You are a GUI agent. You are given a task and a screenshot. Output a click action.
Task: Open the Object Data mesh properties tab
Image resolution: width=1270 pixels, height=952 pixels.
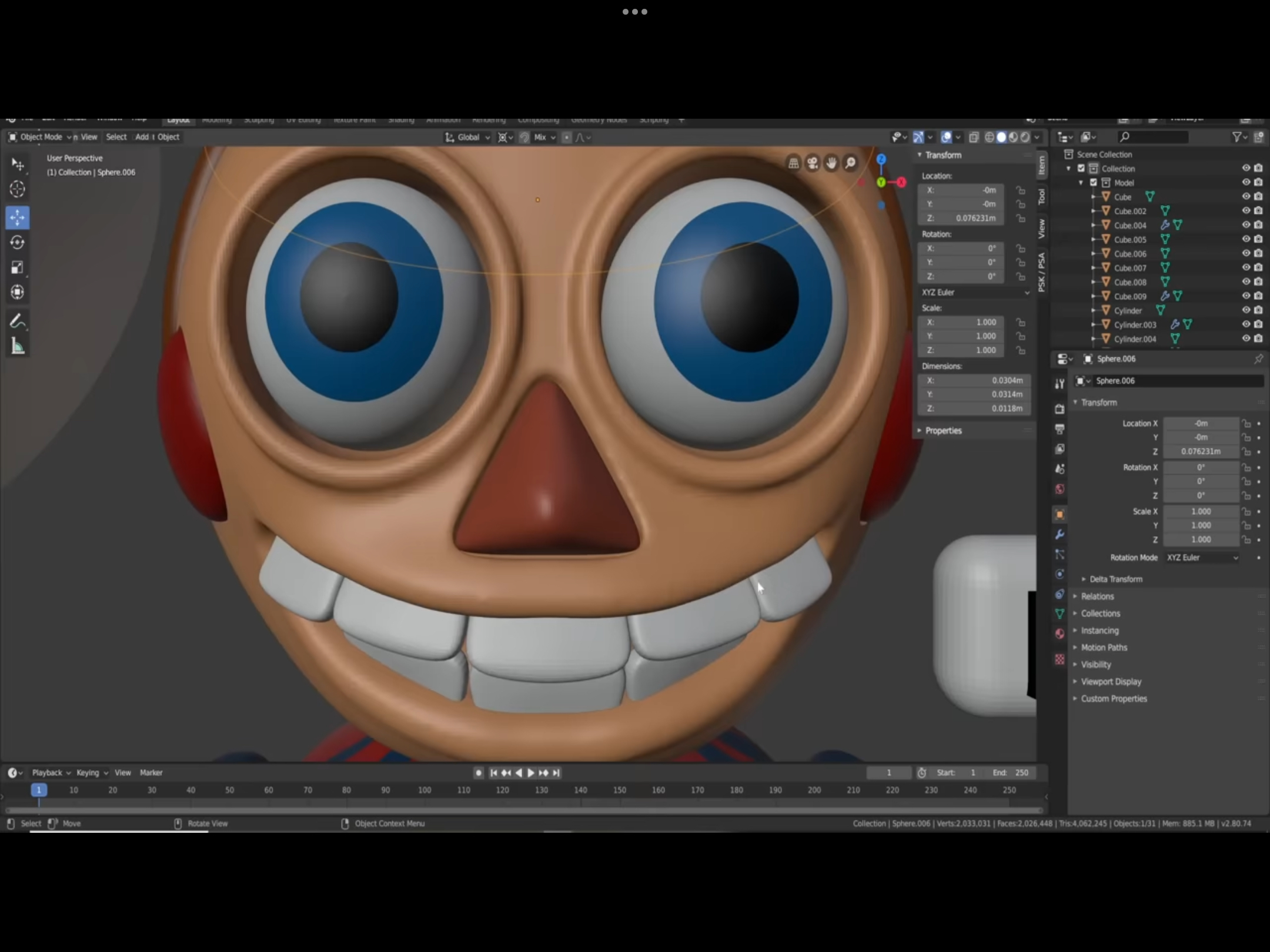pyautogui.click(x=1060, y=614)
